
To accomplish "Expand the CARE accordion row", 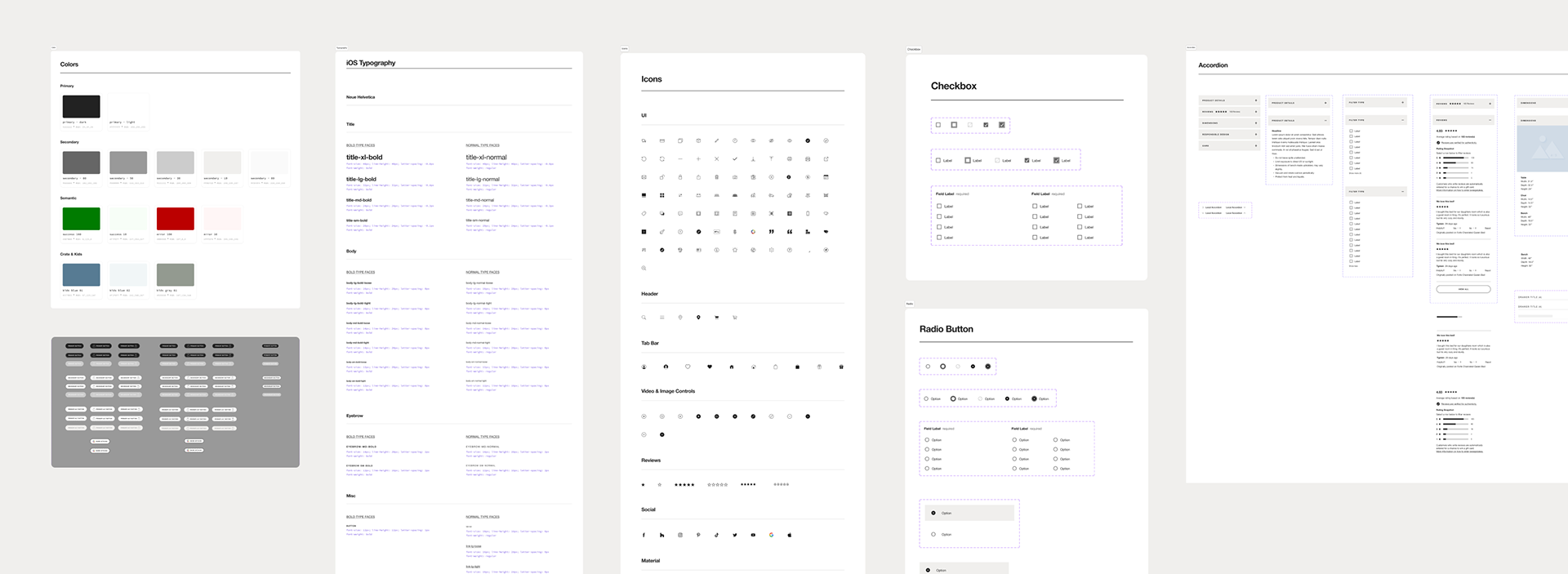I will coord(1229,145).
